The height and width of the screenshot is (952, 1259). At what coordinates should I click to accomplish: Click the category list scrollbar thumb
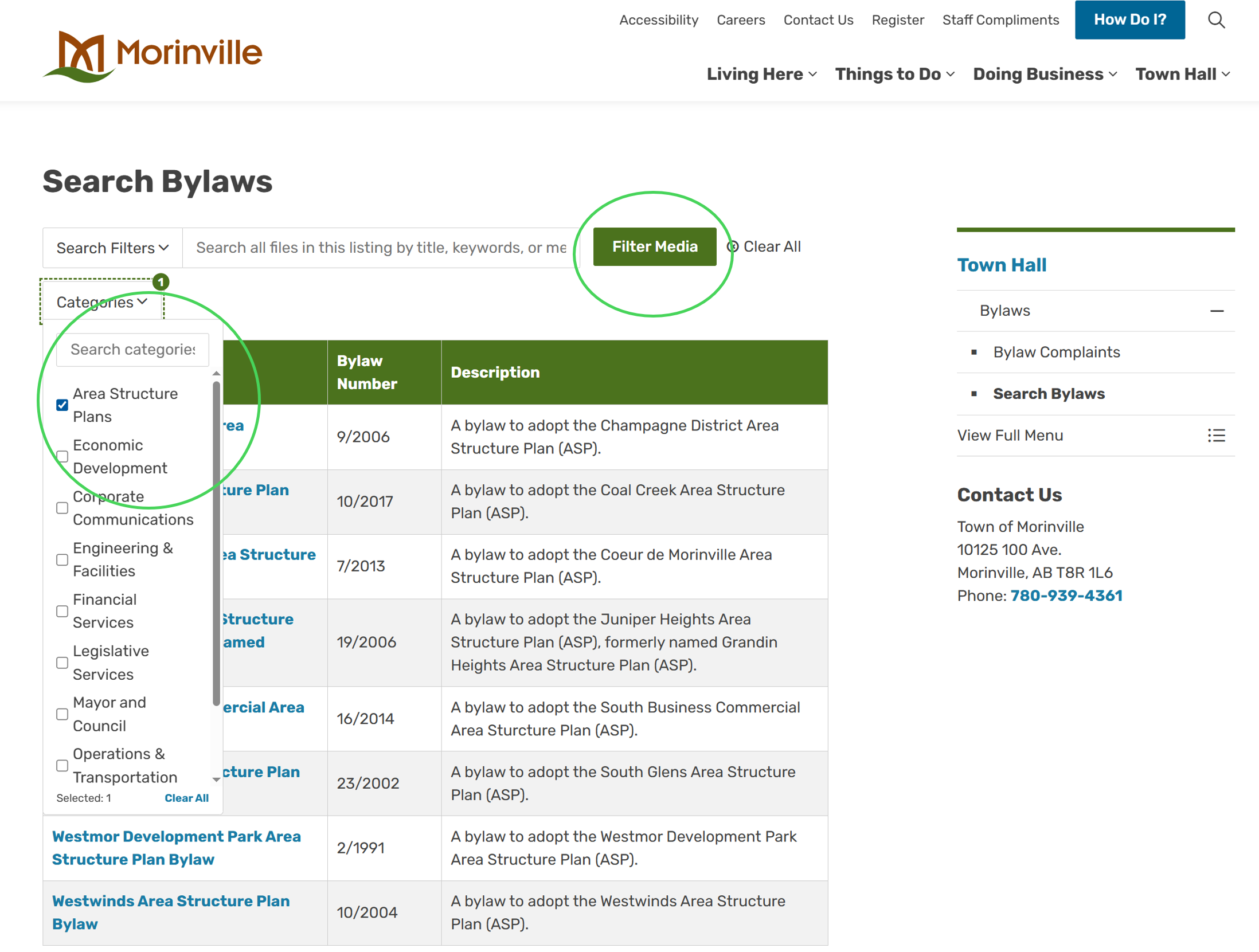(216, 543)
